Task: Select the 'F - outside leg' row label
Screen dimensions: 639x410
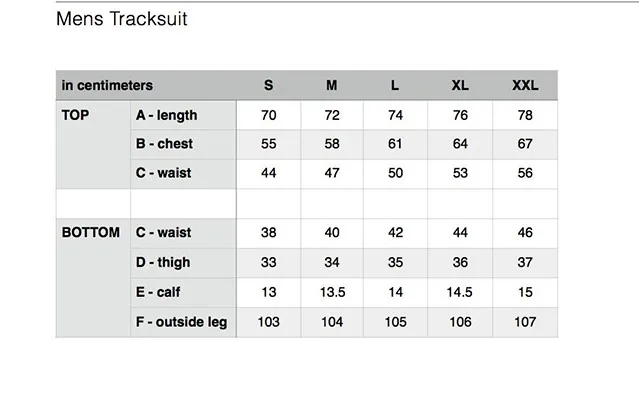Action: point(181,322)
